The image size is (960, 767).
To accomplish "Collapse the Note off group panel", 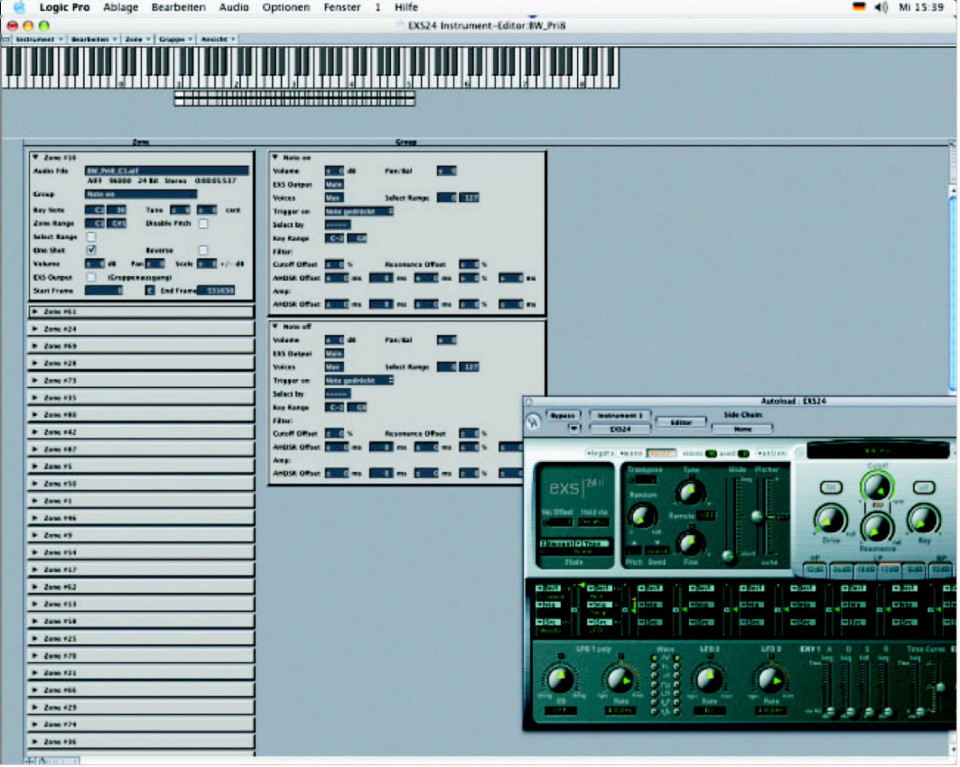I will point(276,326).
